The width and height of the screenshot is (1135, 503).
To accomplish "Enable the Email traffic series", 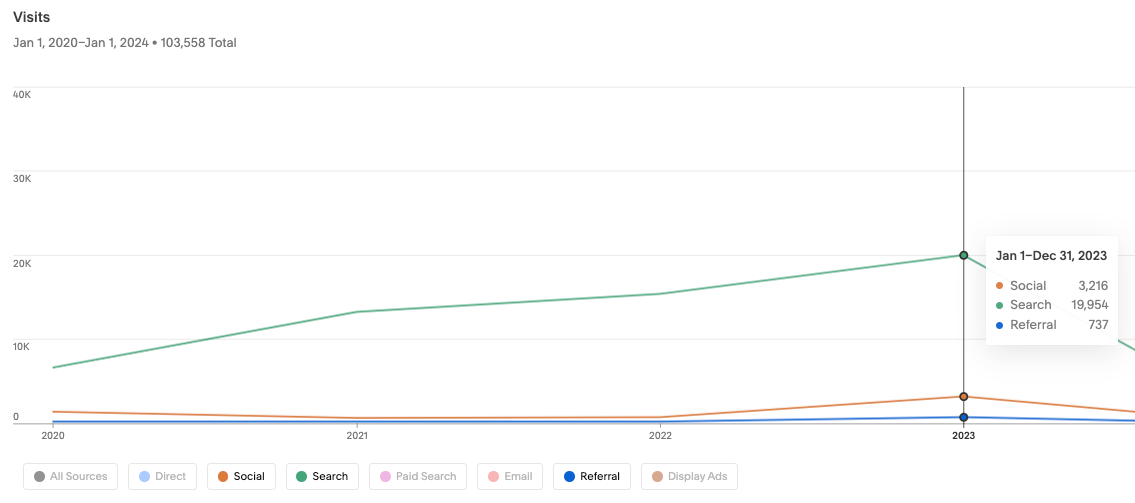I will pyautogui.click(x=510, y=476).
